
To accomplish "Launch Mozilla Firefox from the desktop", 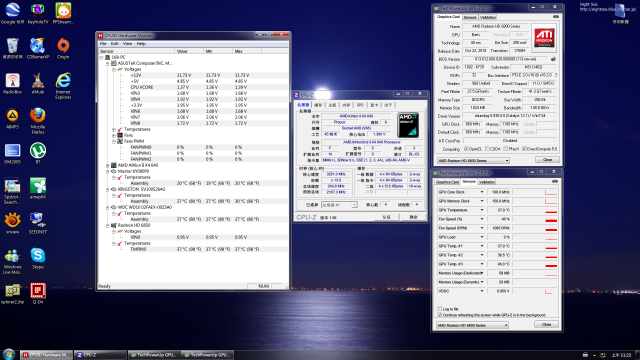I will [38, 121].
